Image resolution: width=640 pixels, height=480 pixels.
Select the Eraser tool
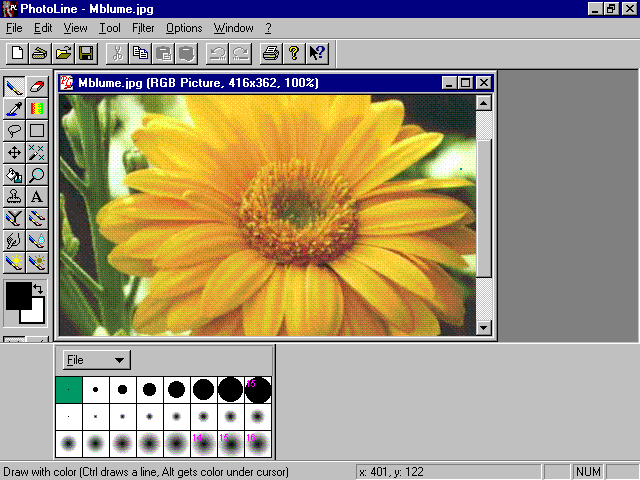point(37,87)
